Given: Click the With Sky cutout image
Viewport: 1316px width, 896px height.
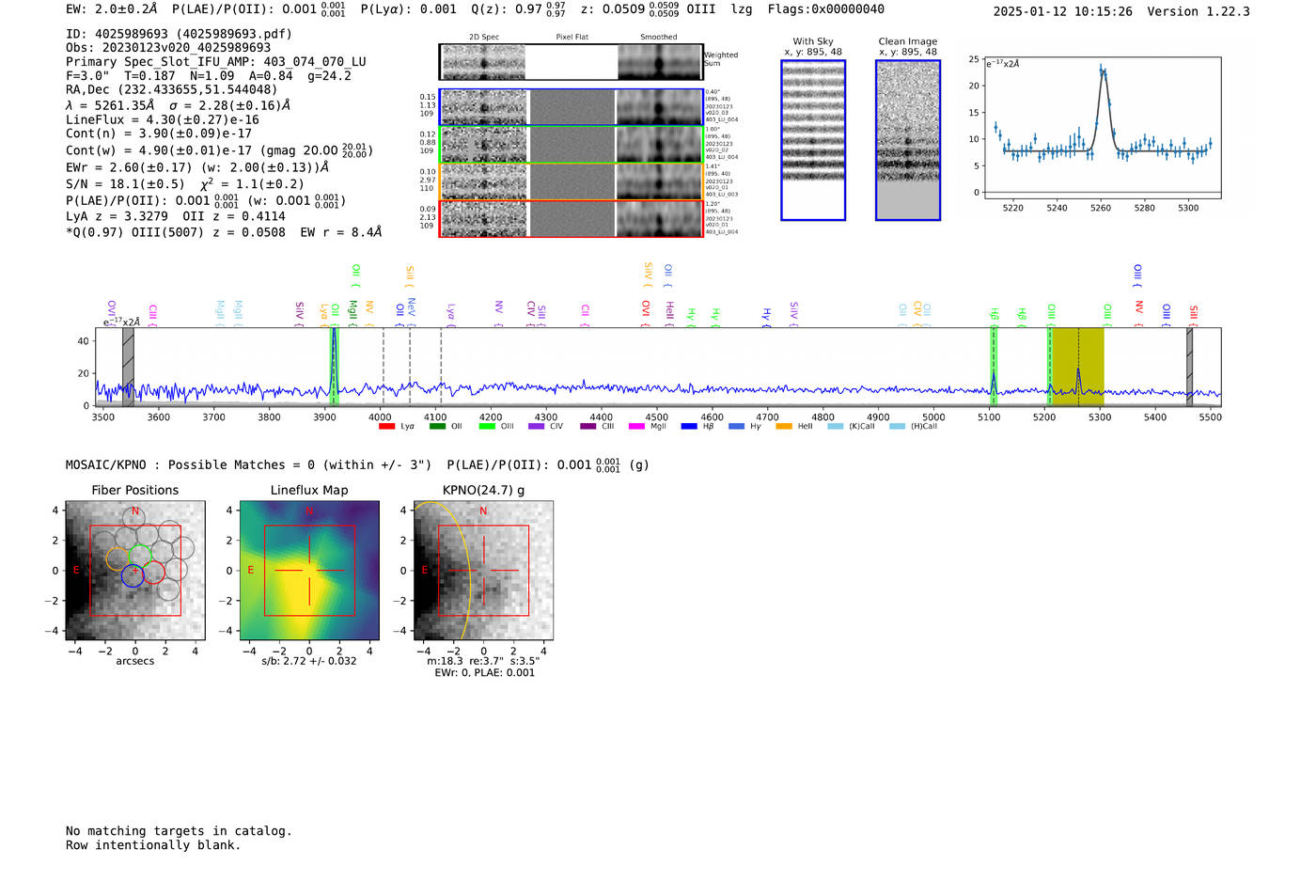Looking at the screenshot, I should tap(813, 140).
